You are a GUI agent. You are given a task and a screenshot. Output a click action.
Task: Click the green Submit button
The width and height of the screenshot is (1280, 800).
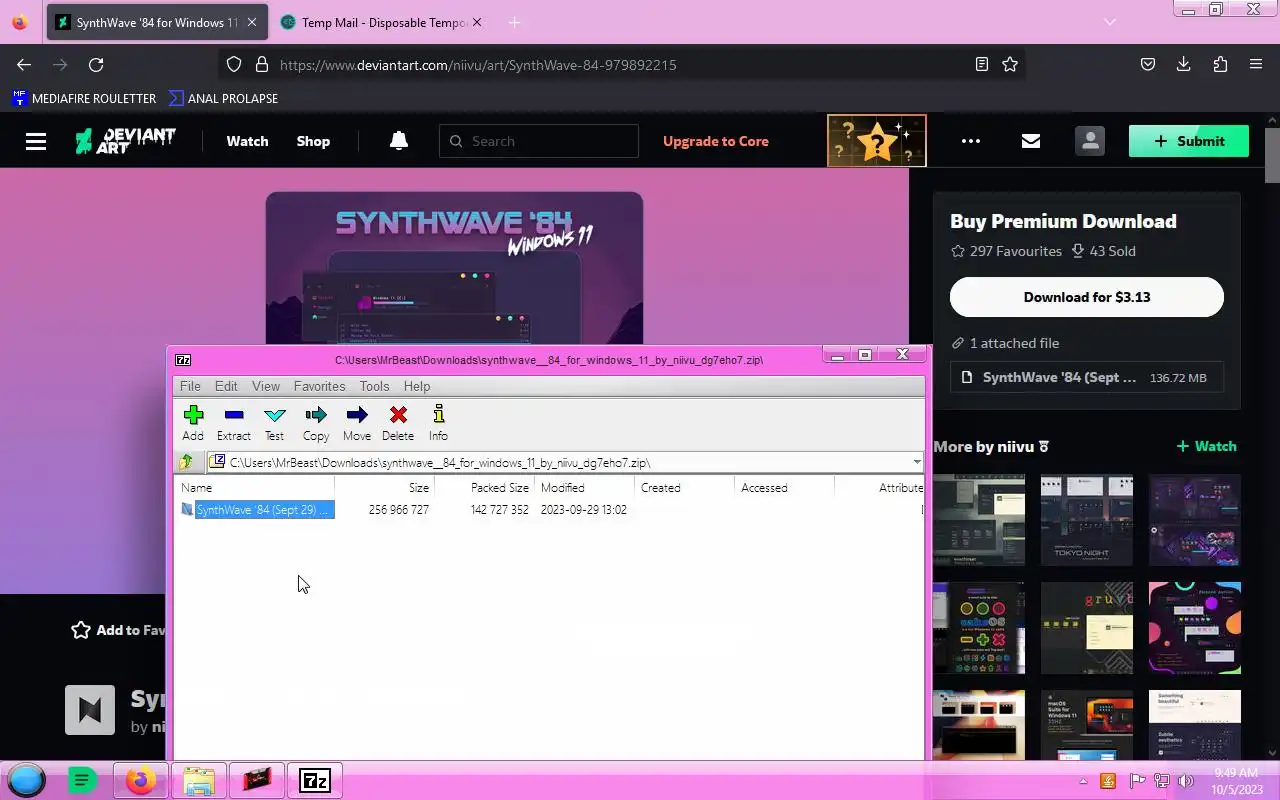tap(1189, 141)
